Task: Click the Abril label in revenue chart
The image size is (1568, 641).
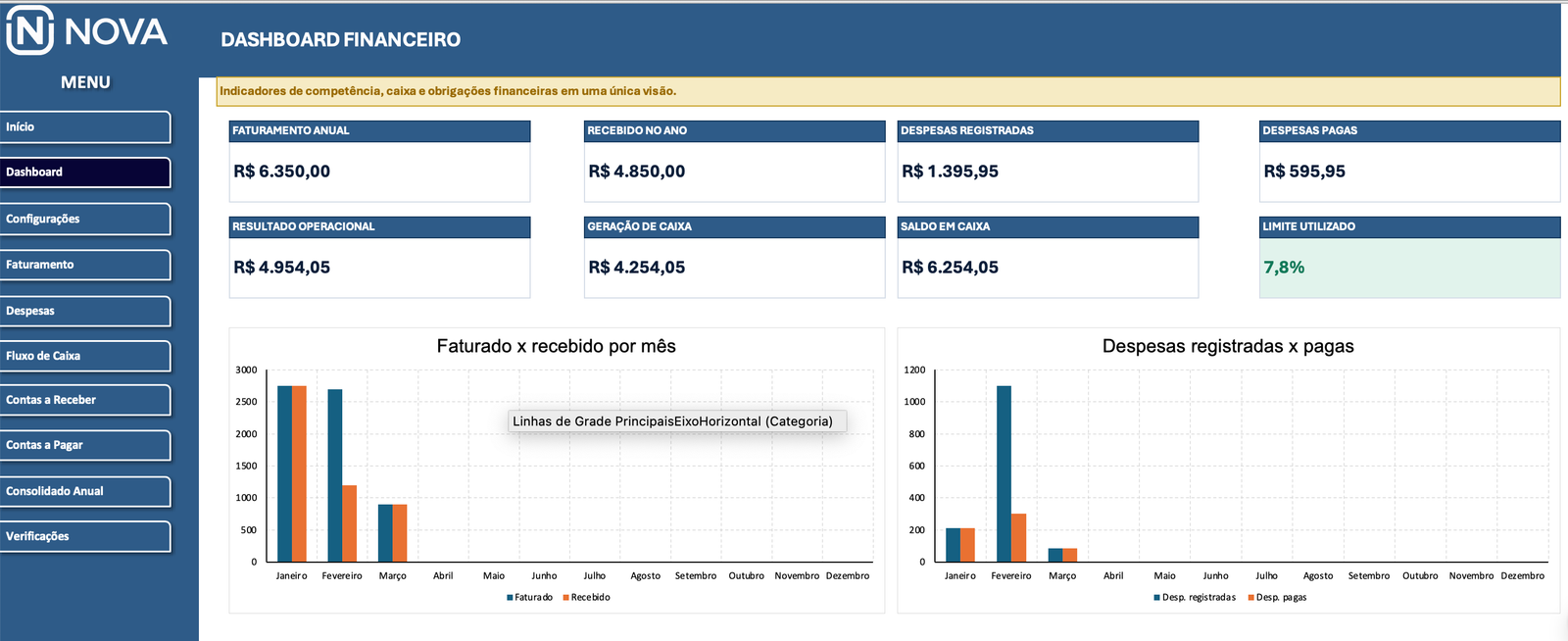Action: coord(443,576)
